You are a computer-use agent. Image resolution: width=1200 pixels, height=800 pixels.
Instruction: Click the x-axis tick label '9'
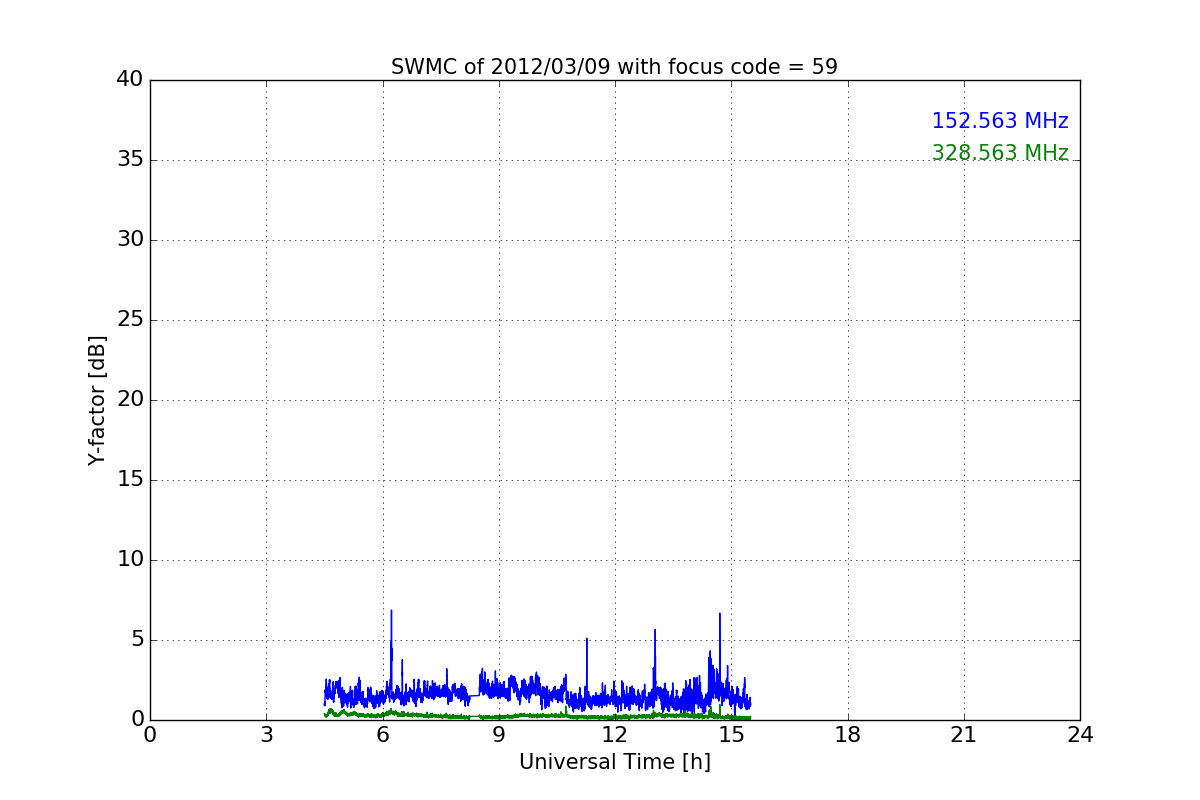(499, 735)
